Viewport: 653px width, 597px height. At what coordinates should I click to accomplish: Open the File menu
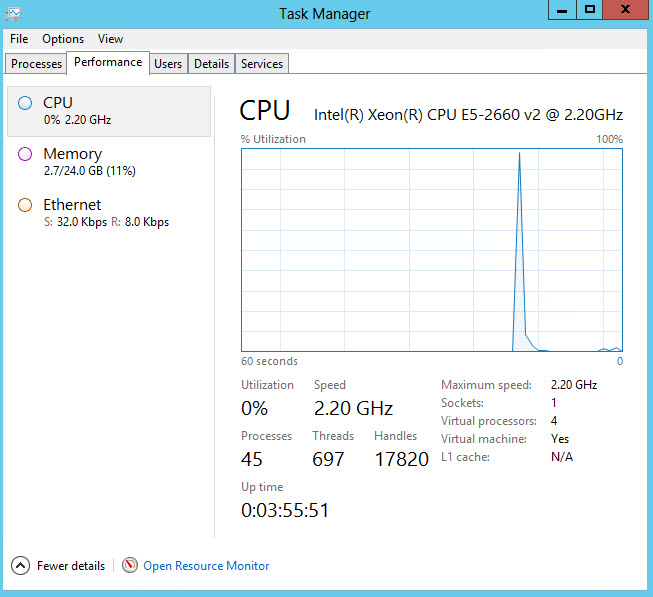tap(19, 39)
